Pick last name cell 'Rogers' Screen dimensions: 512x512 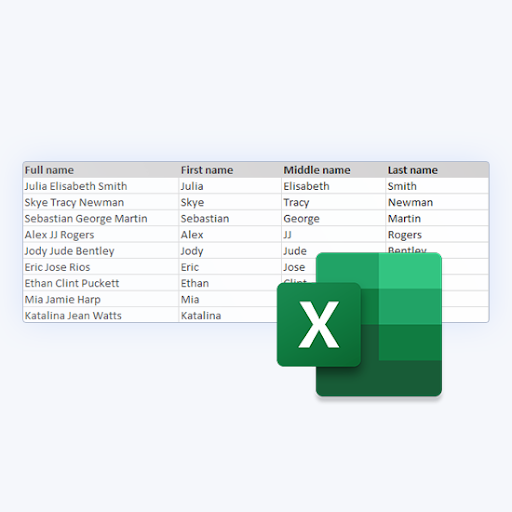tap(437, 235)
